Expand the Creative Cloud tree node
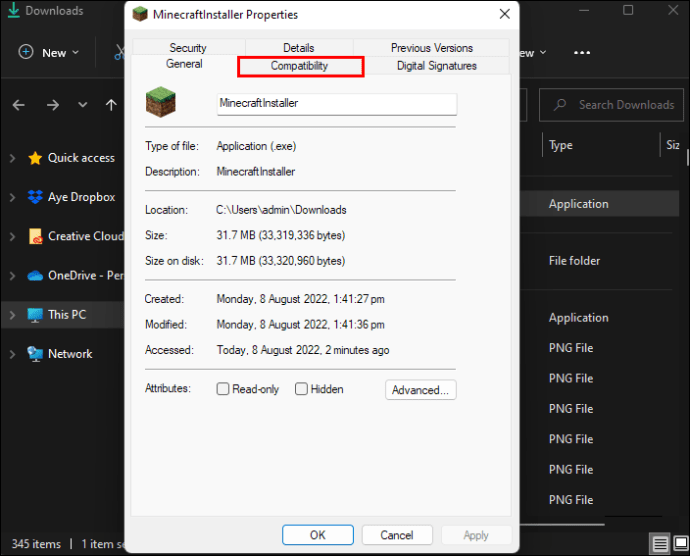This screenshot has width=690, height=556. pos(12,236)
